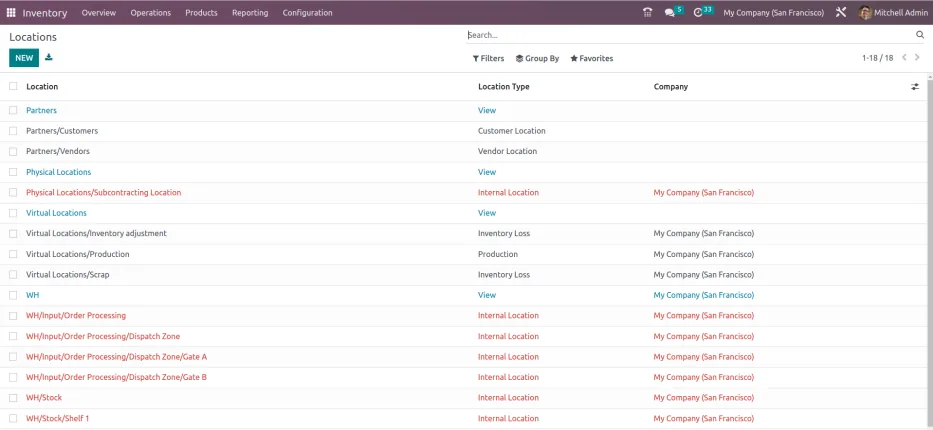This screenshot has height=430, width=933.
Task: Open the Partners location record
Action: [x=42, y=110]
